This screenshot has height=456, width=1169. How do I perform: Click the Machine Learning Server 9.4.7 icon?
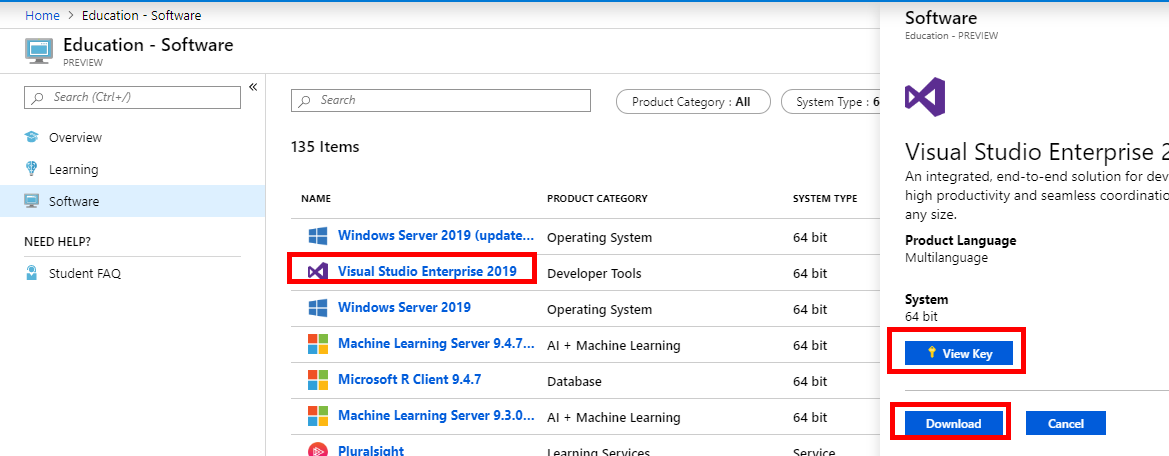pyautogui.click(x=318, y=344)
